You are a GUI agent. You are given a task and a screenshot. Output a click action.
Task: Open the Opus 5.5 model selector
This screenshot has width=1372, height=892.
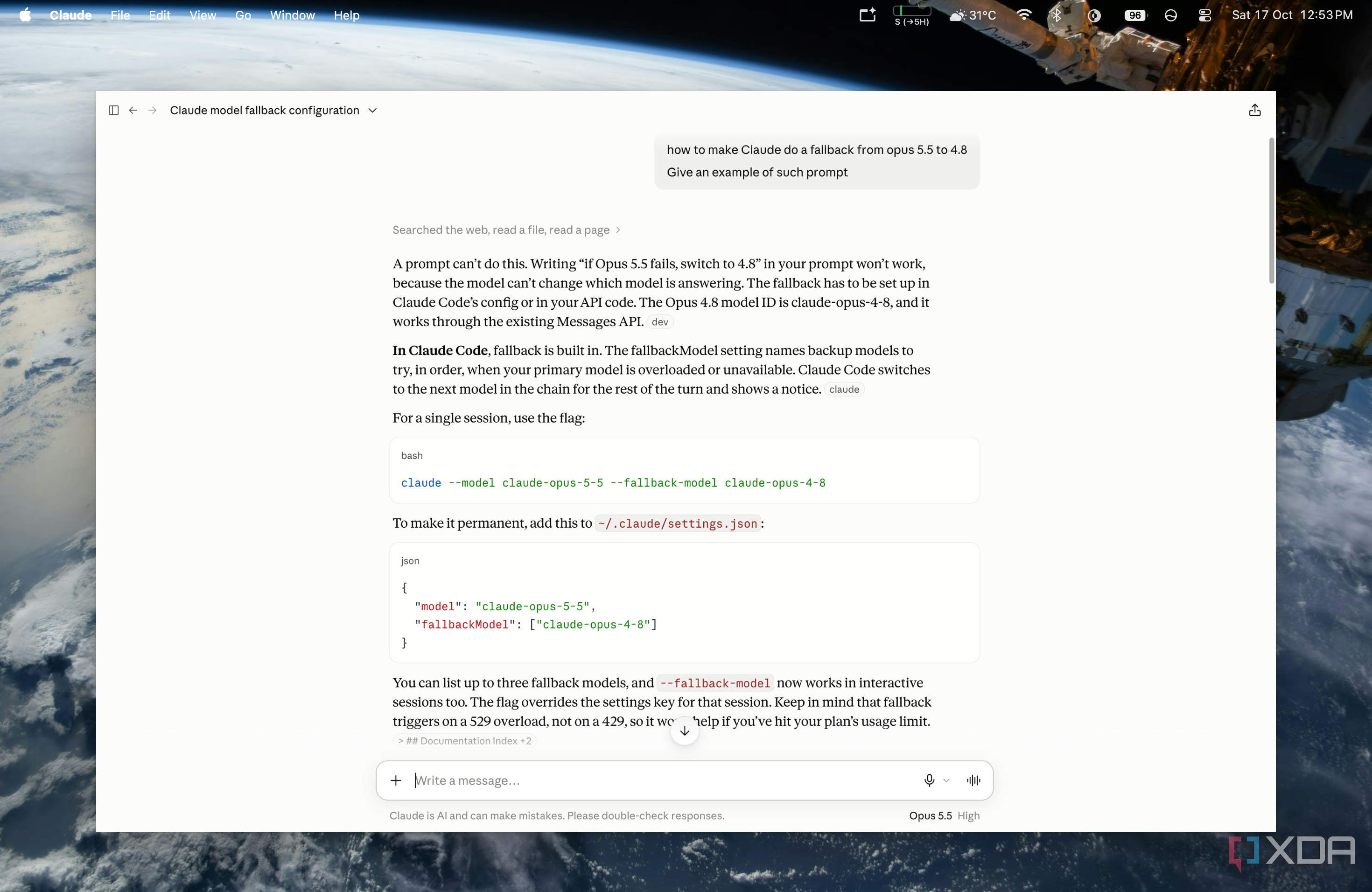pyautogui.click(x=930, y=815)
